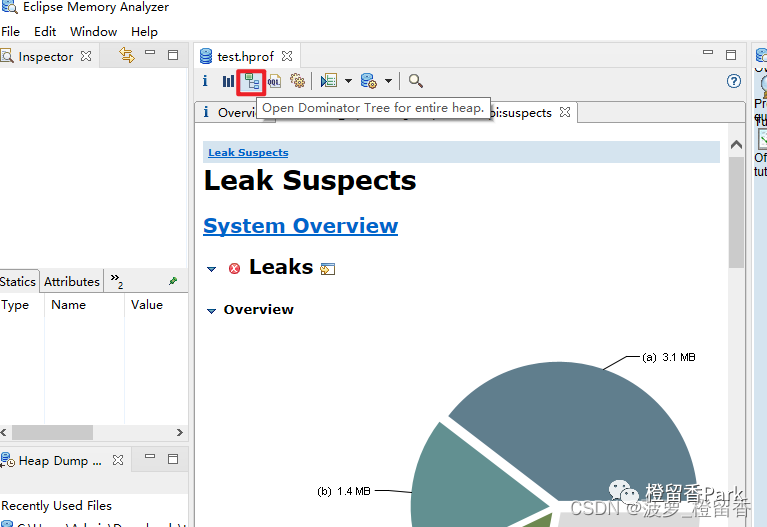Follow the Leak Suspects breadcrumb link
The height and width of the screenshot is (527, 767).
(248, 153)
